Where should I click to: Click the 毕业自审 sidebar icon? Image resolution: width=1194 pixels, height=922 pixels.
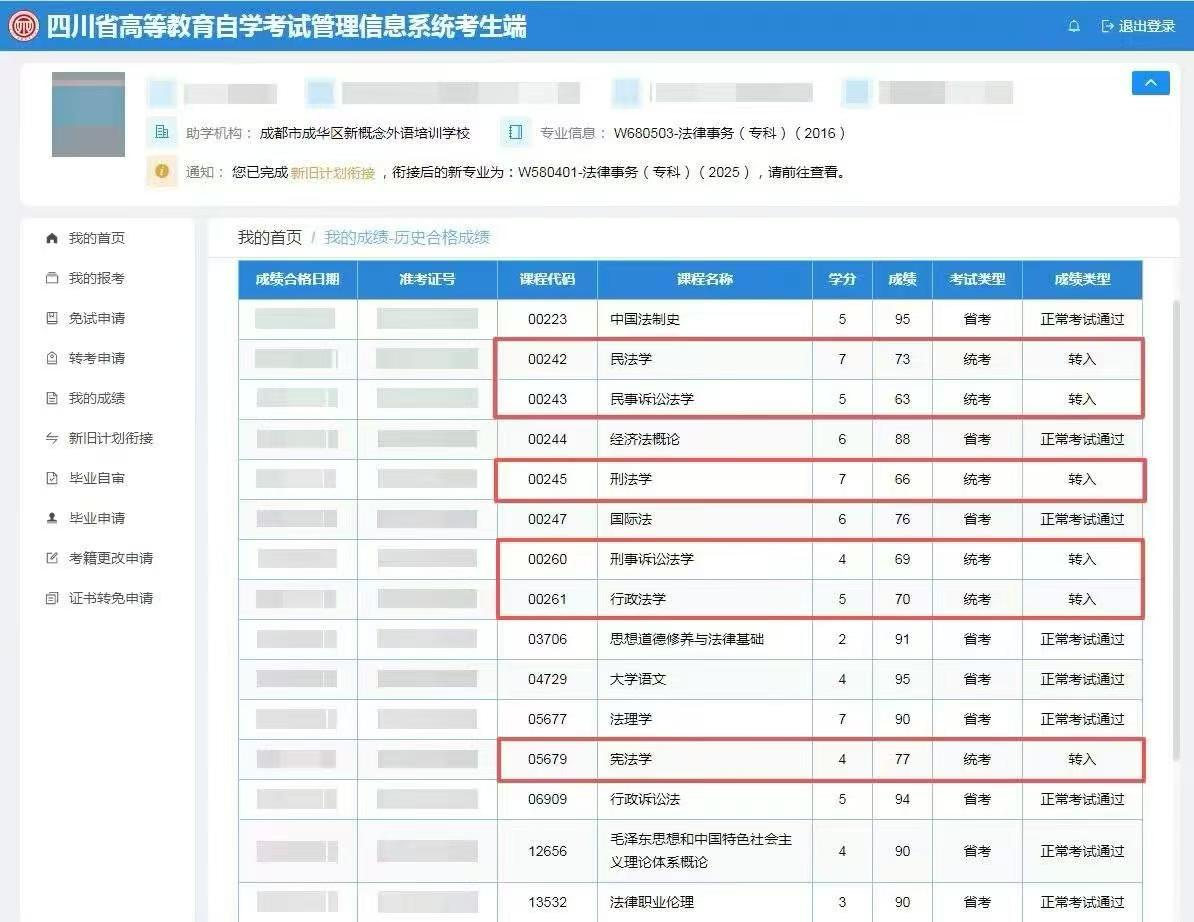click(x=52, y=478)
